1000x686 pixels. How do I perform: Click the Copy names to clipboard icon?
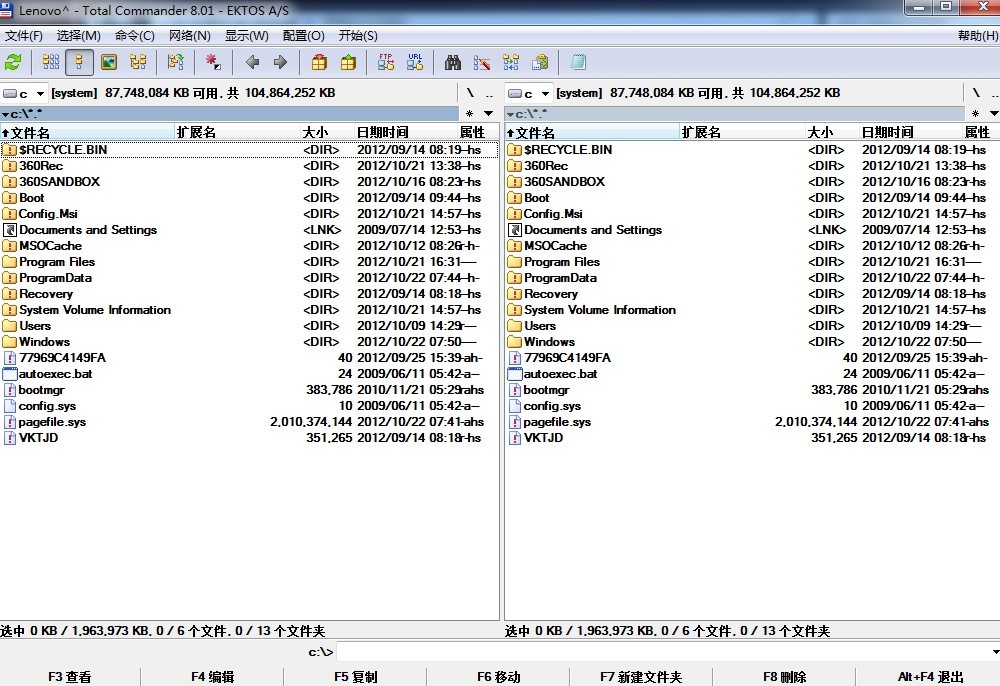[540, 62]
